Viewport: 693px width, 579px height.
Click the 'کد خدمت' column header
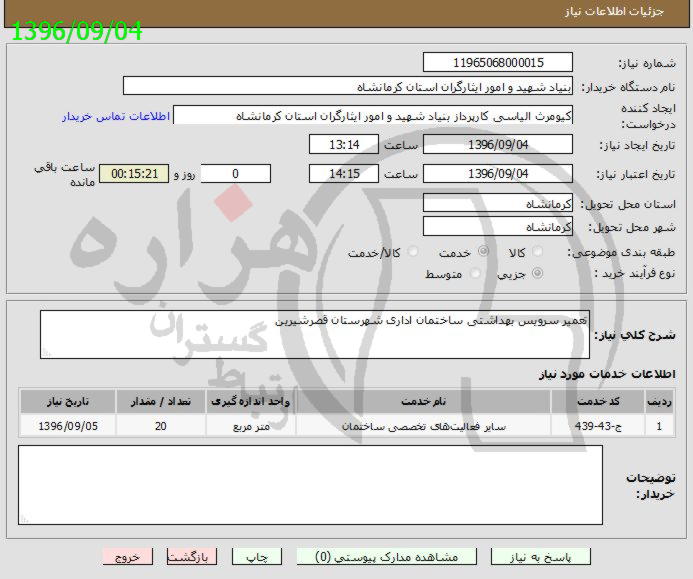[598, 401]
